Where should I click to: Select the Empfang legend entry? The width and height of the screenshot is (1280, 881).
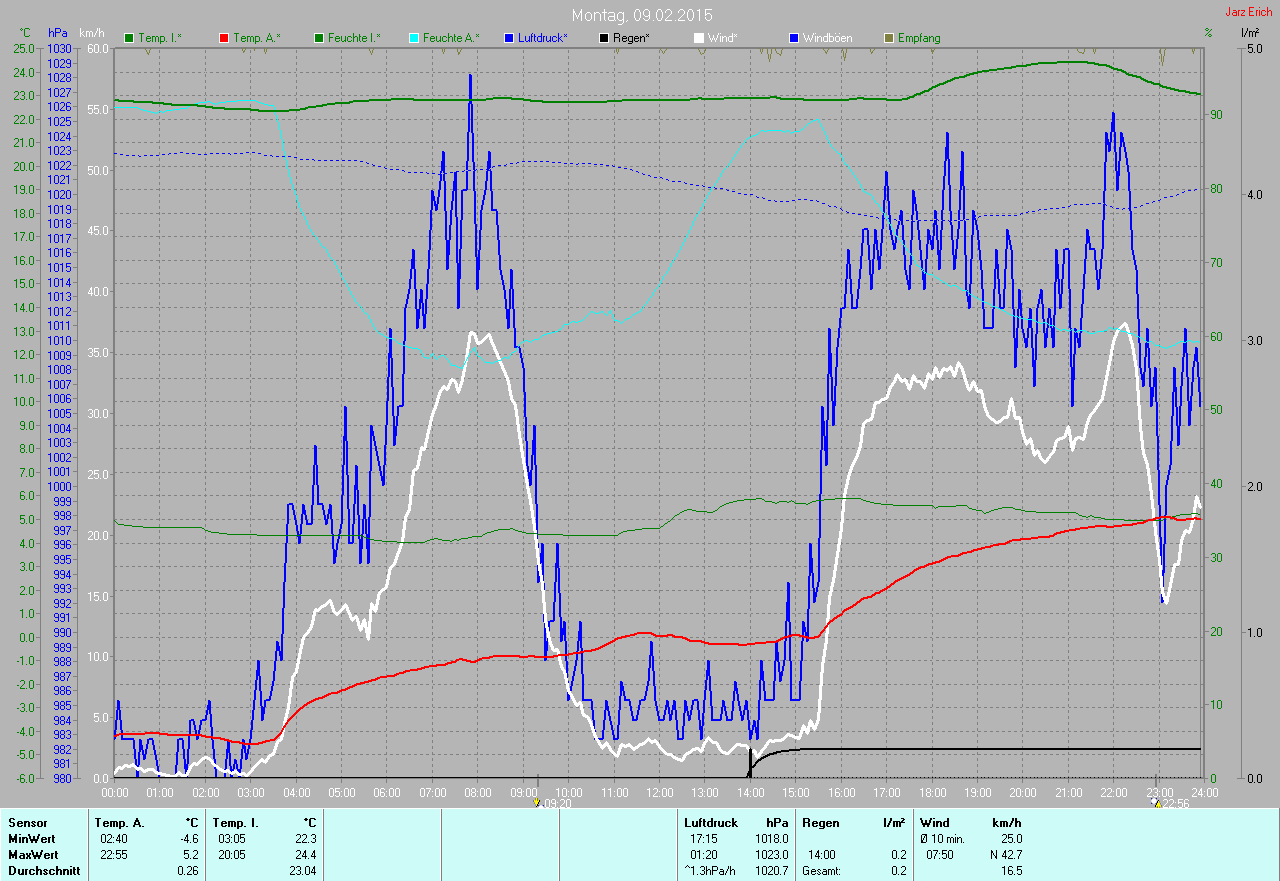click(919, 38)
